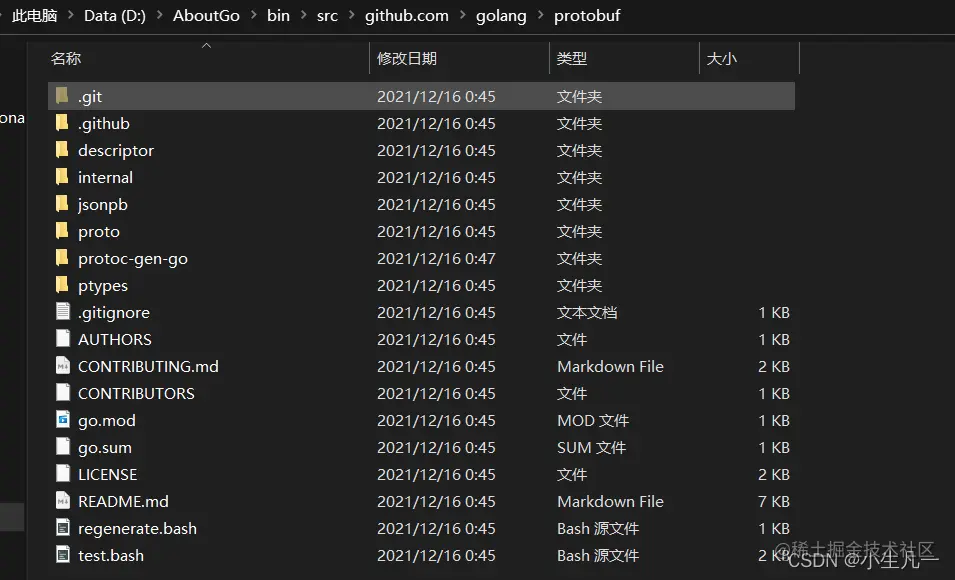Expand chevron after github.com breadcrumb

(462, 15)
